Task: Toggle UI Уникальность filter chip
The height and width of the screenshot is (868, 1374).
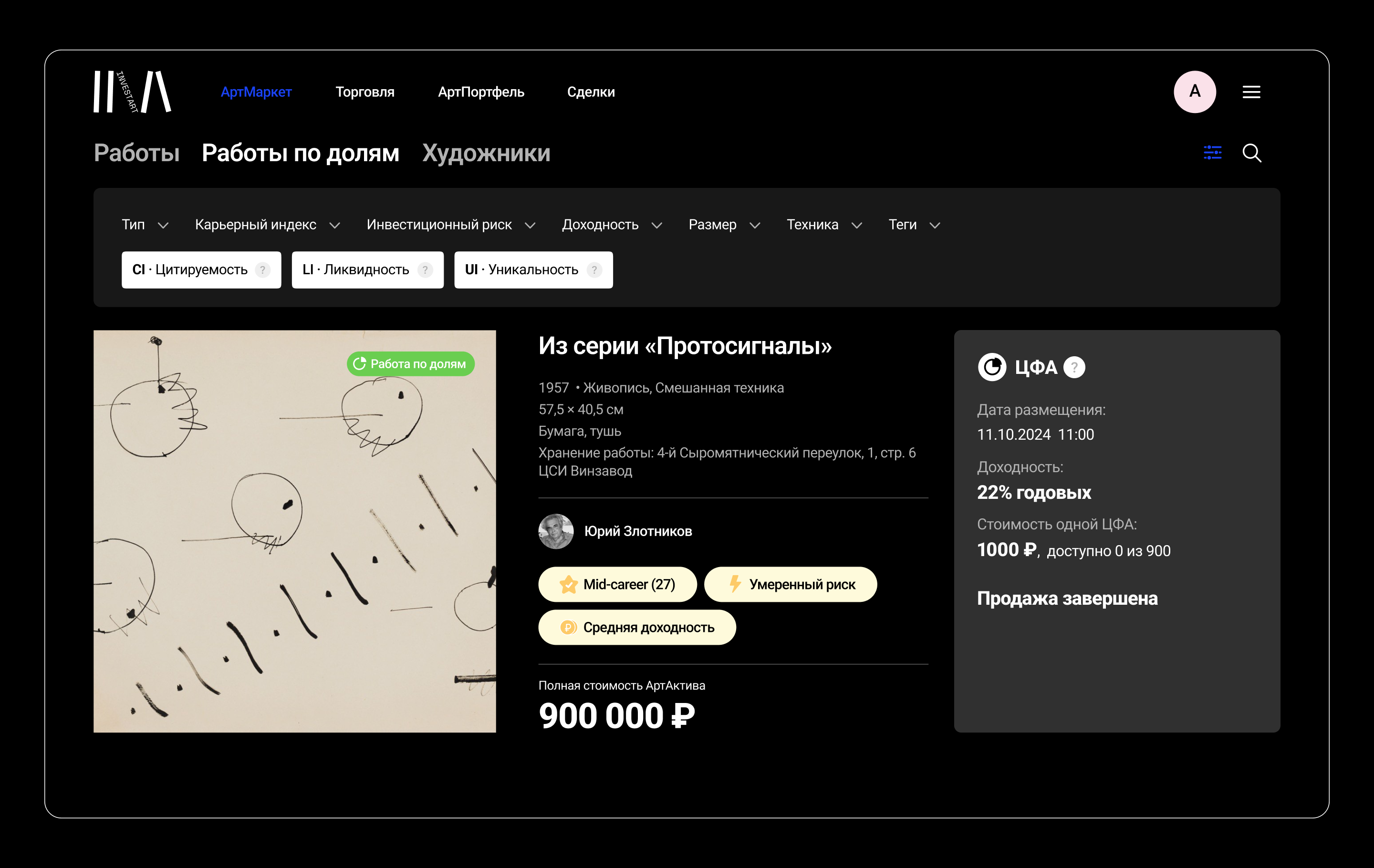Action: click(x=533, y=270)
